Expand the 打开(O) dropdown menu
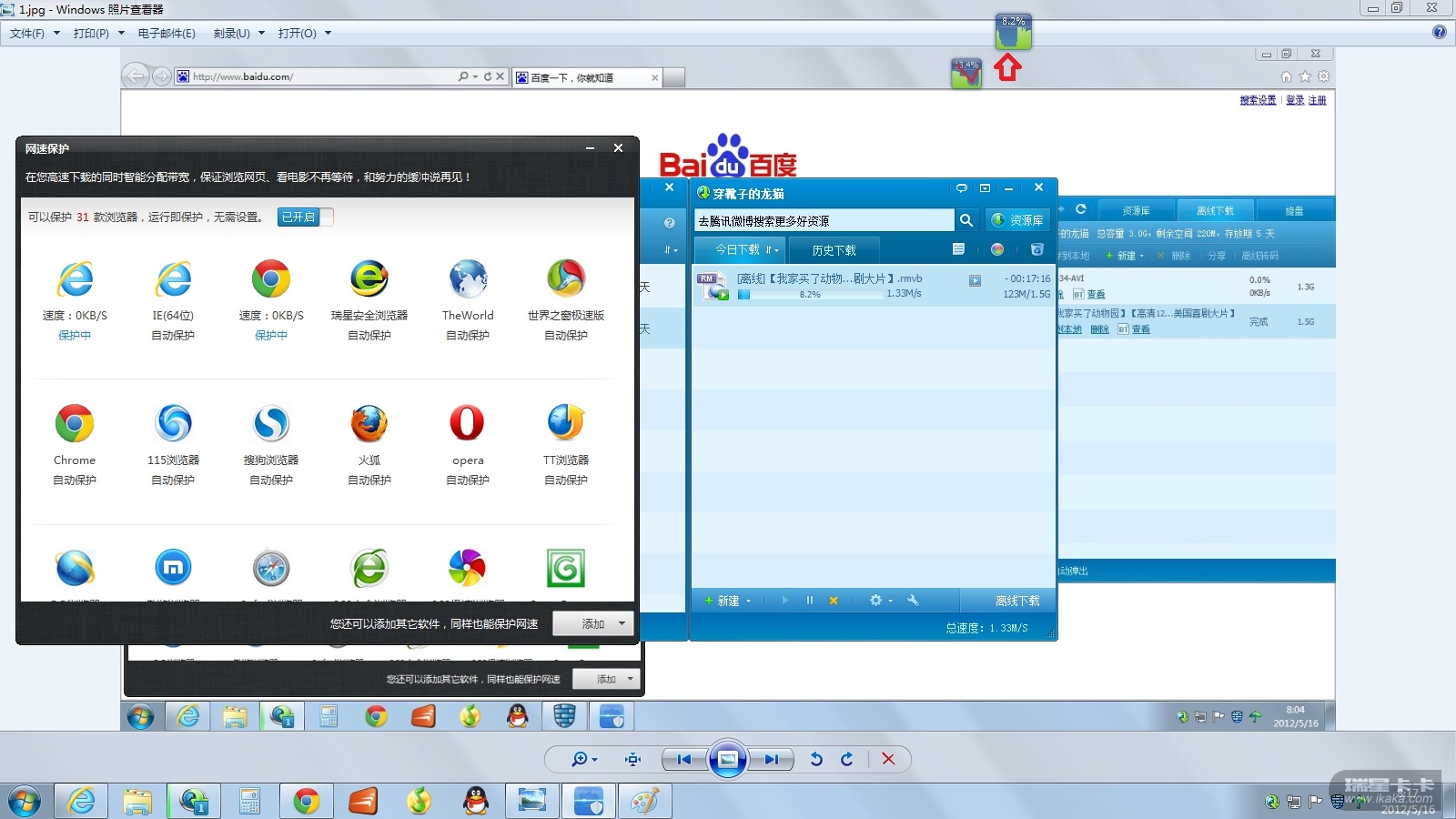Viewport: 1456px width, 819px height. [304, 34]
